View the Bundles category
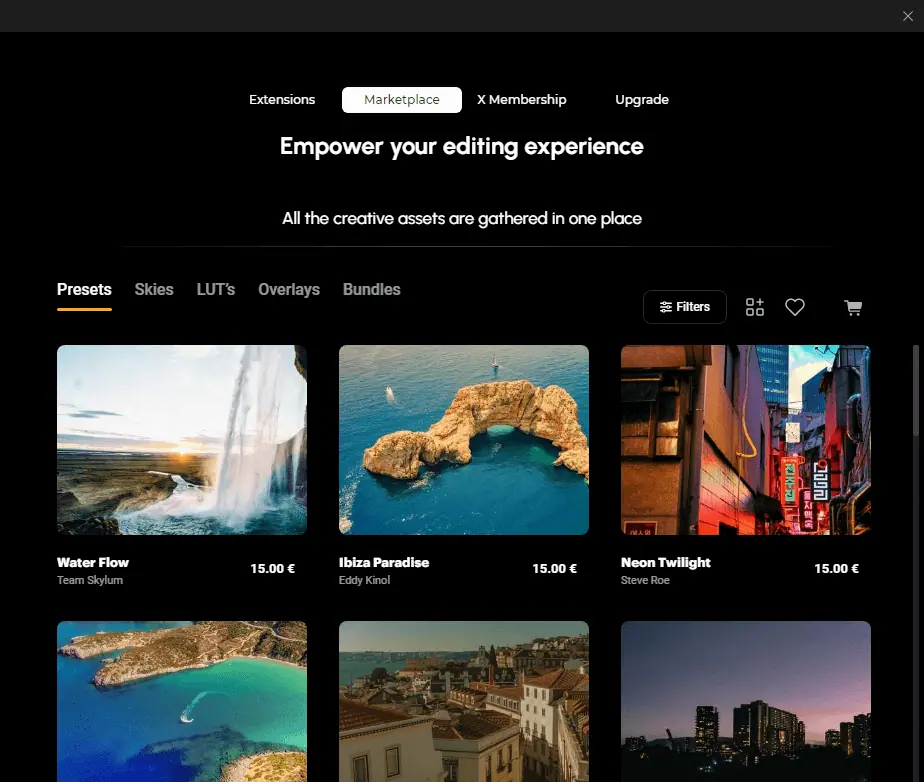Viewport: 924px width, 782px height. [x=372, y=290]
